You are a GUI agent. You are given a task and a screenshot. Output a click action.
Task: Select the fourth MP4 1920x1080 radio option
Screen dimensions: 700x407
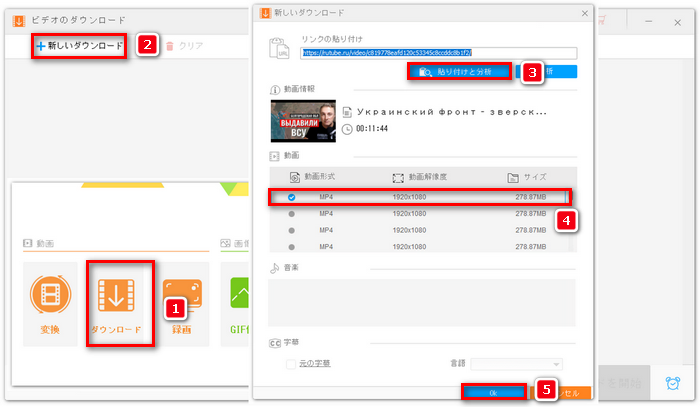pyautogui.click(x=292, y=247)
